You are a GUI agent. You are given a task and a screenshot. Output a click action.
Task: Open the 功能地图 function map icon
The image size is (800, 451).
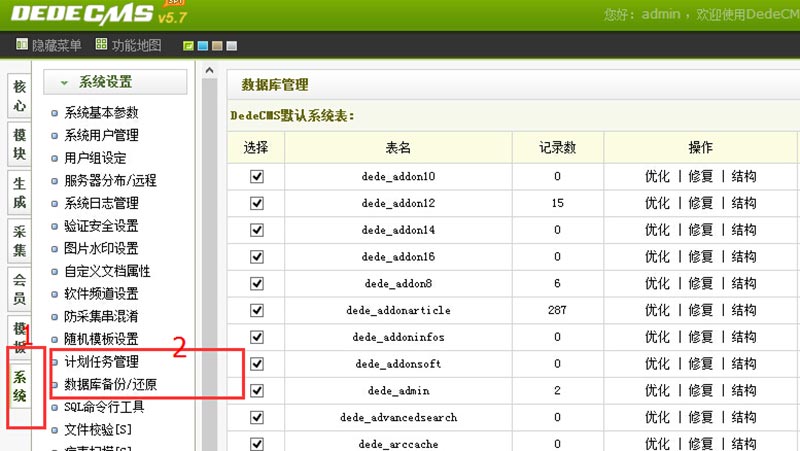(101, 45)
